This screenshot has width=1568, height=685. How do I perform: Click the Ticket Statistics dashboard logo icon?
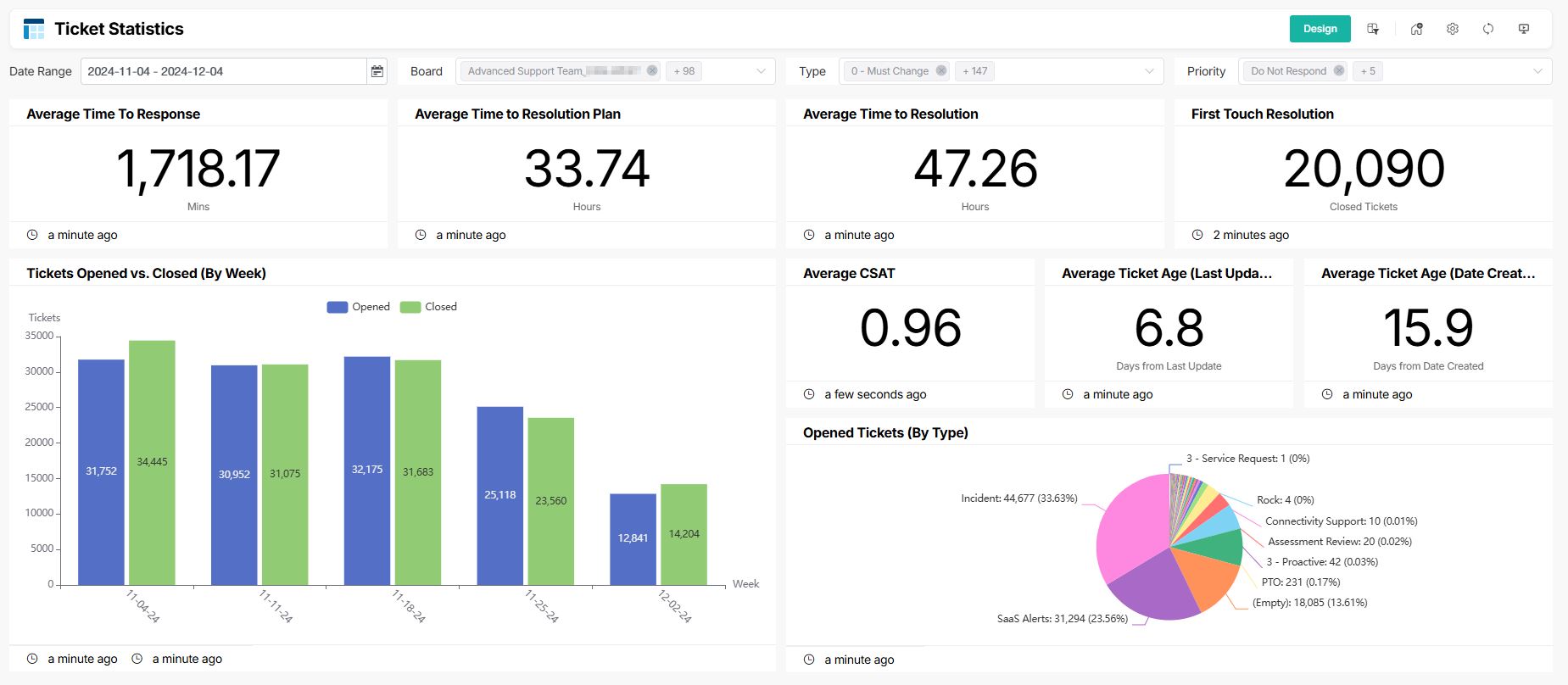click(34, 29)
